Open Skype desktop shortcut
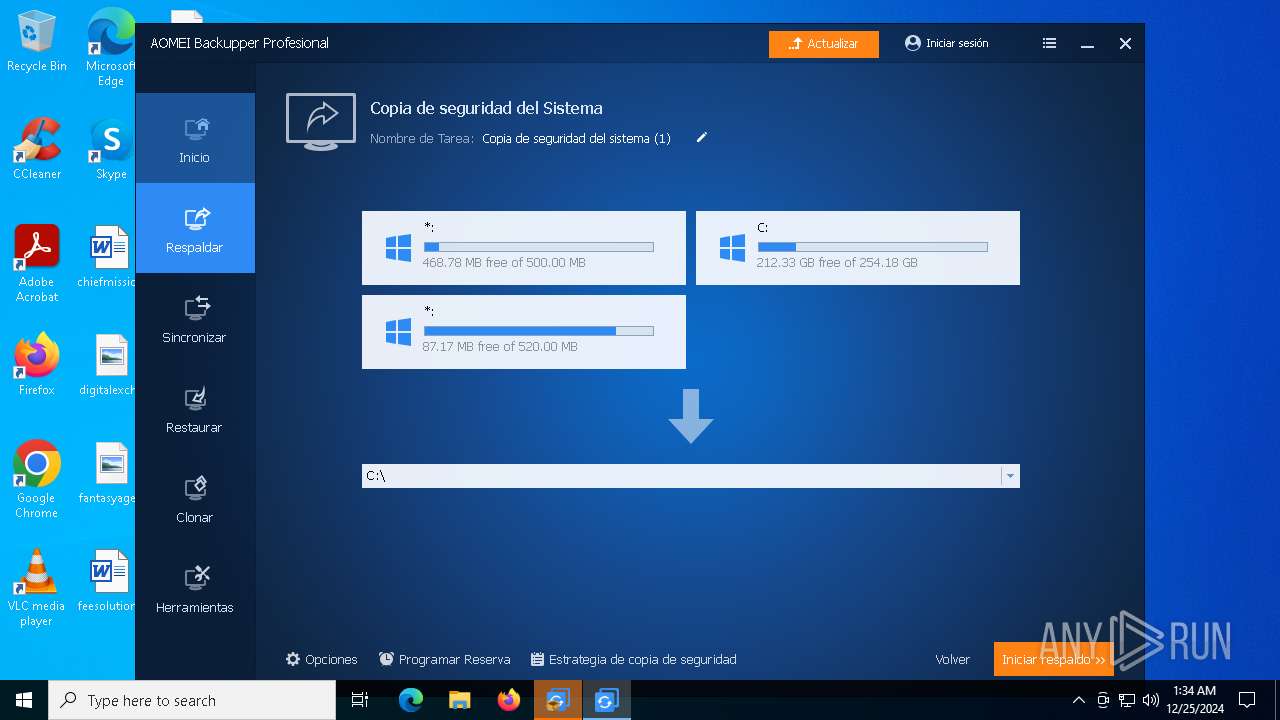 111,148
